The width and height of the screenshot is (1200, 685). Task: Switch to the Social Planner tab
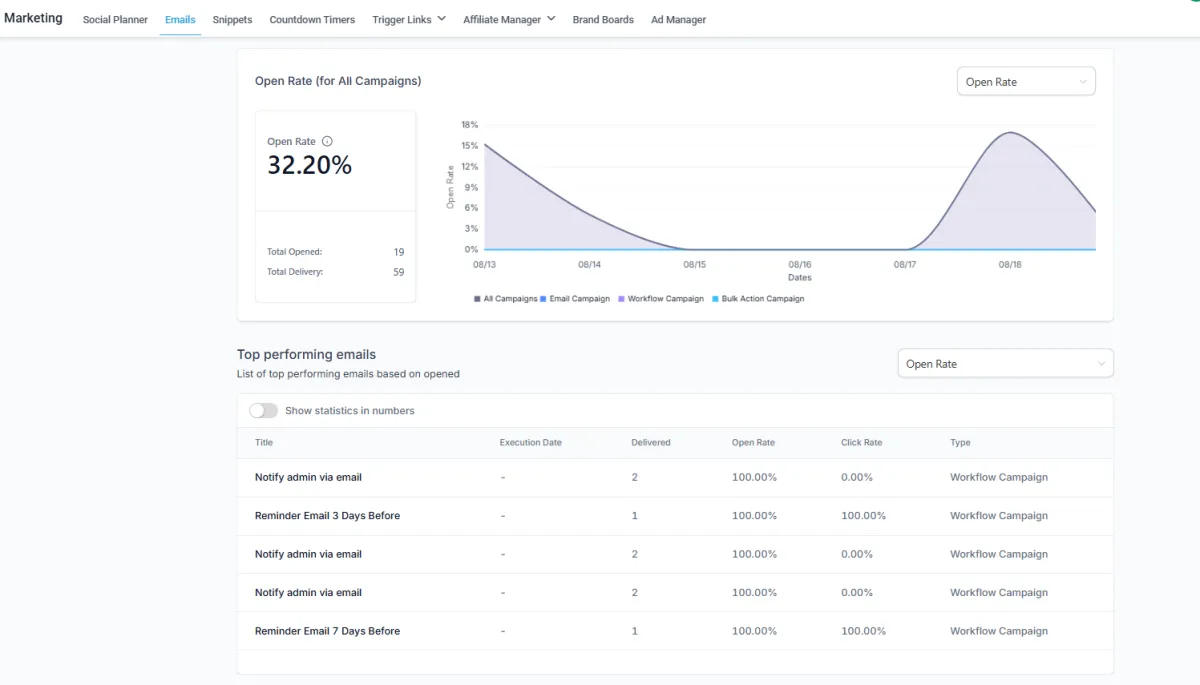pyautogui.click(x=115, y=20)
